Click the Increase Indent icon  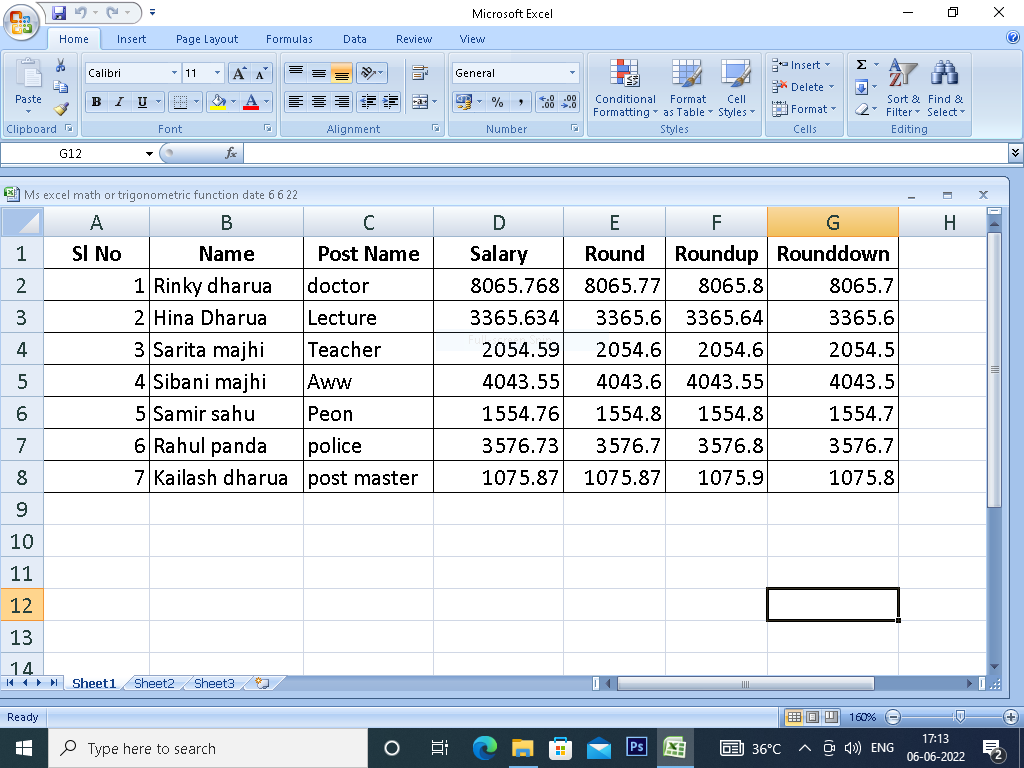point(390,102)
